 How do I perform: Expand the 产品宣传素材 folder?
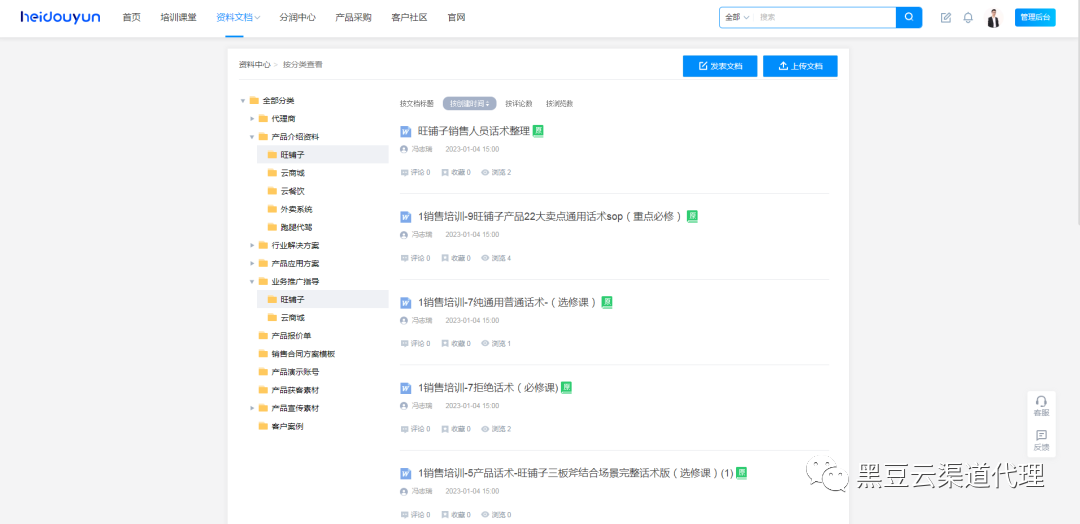point(252,408)
